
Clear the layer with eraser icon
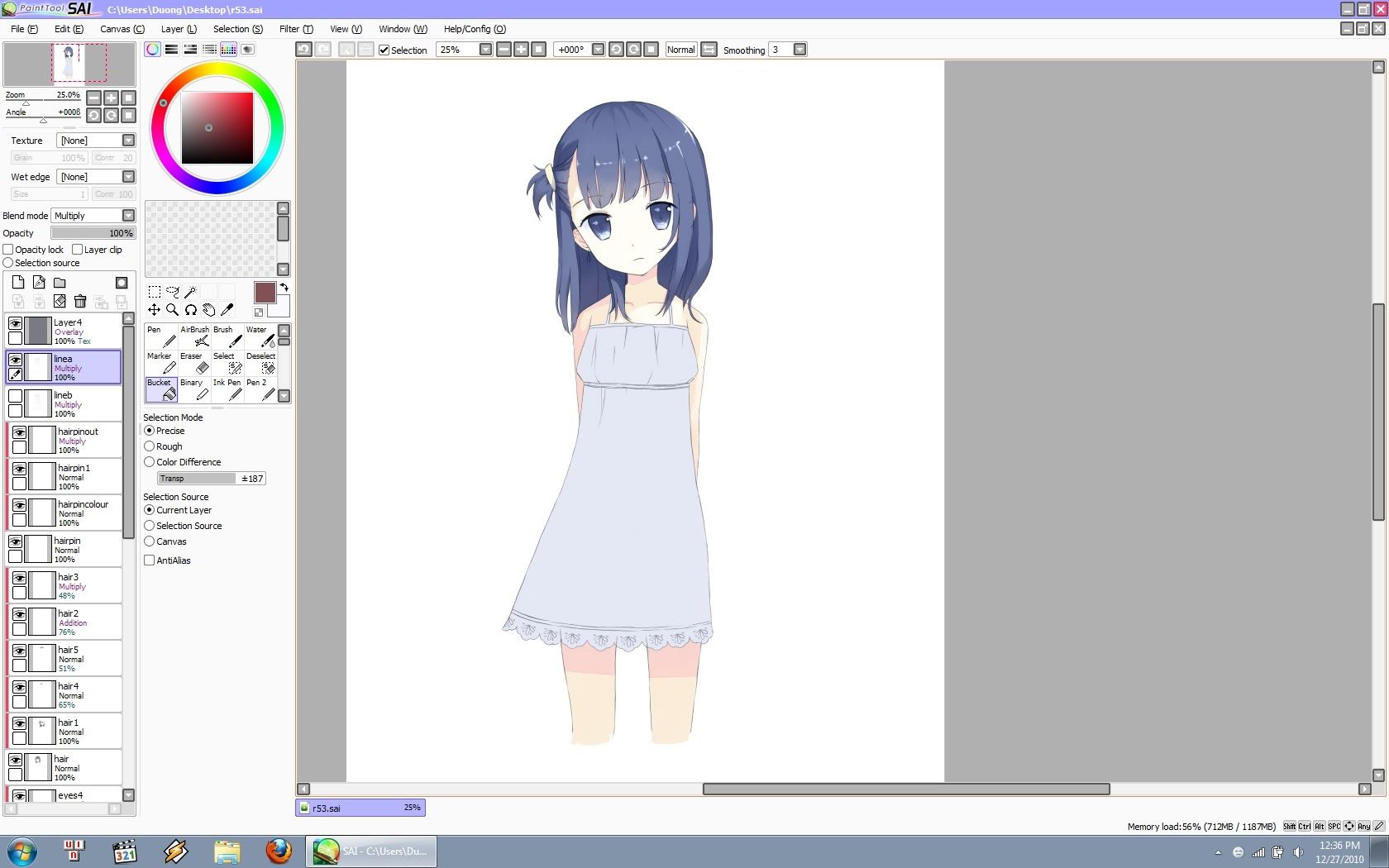[x=60, y=302]
